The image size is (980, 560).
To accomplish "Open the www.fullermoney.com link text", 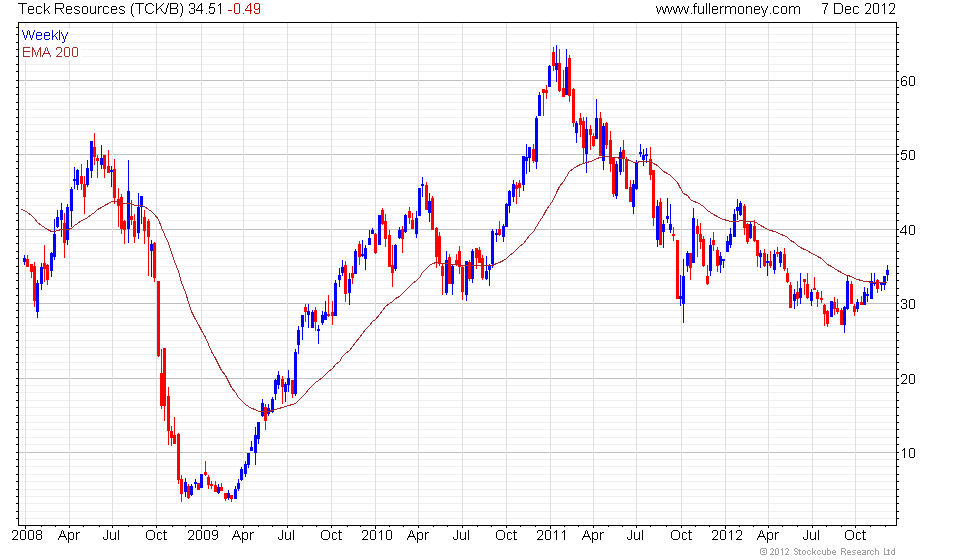I will [x=728, y=9].
